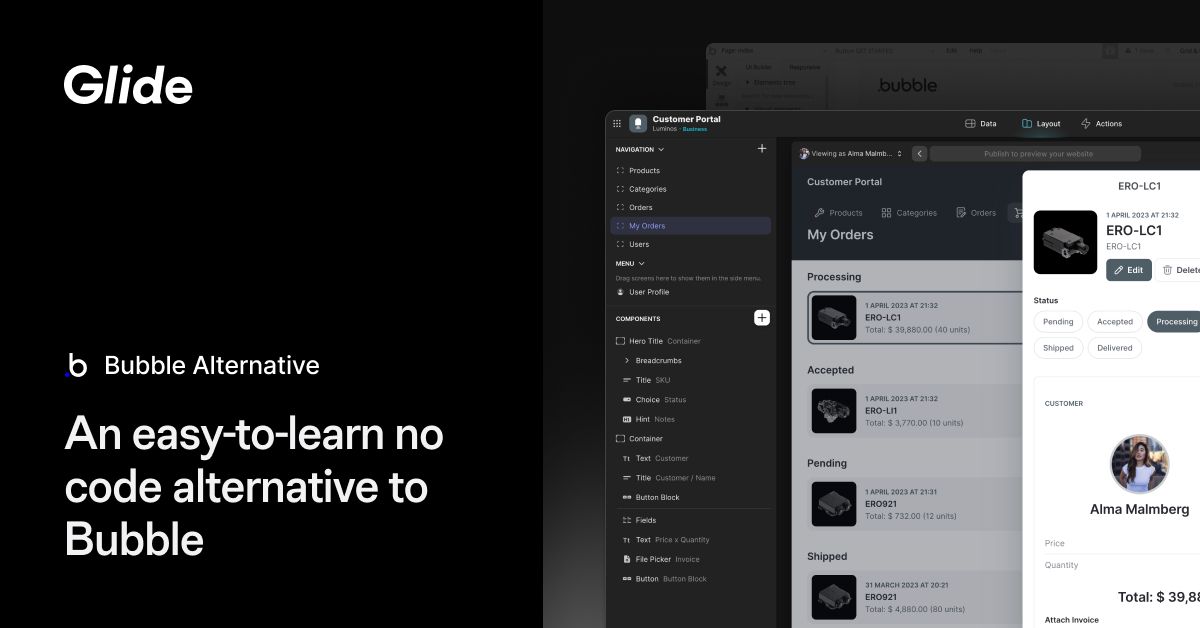Select the Processing status chip
Image resolution: width=1200 pixels, height=628 pixels.
(x=1174, y=322)
